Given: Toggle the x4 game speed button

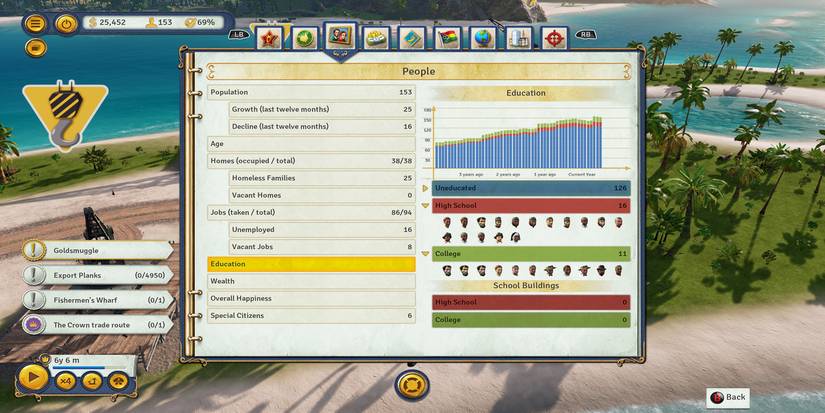Looking at the screenshot, I should (66, 380).
